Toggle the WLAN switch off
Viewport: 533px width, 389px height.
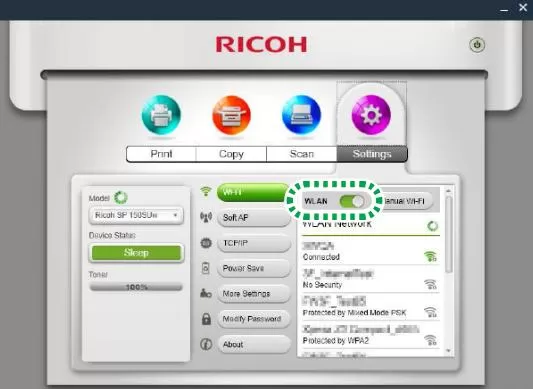point(352,201)
